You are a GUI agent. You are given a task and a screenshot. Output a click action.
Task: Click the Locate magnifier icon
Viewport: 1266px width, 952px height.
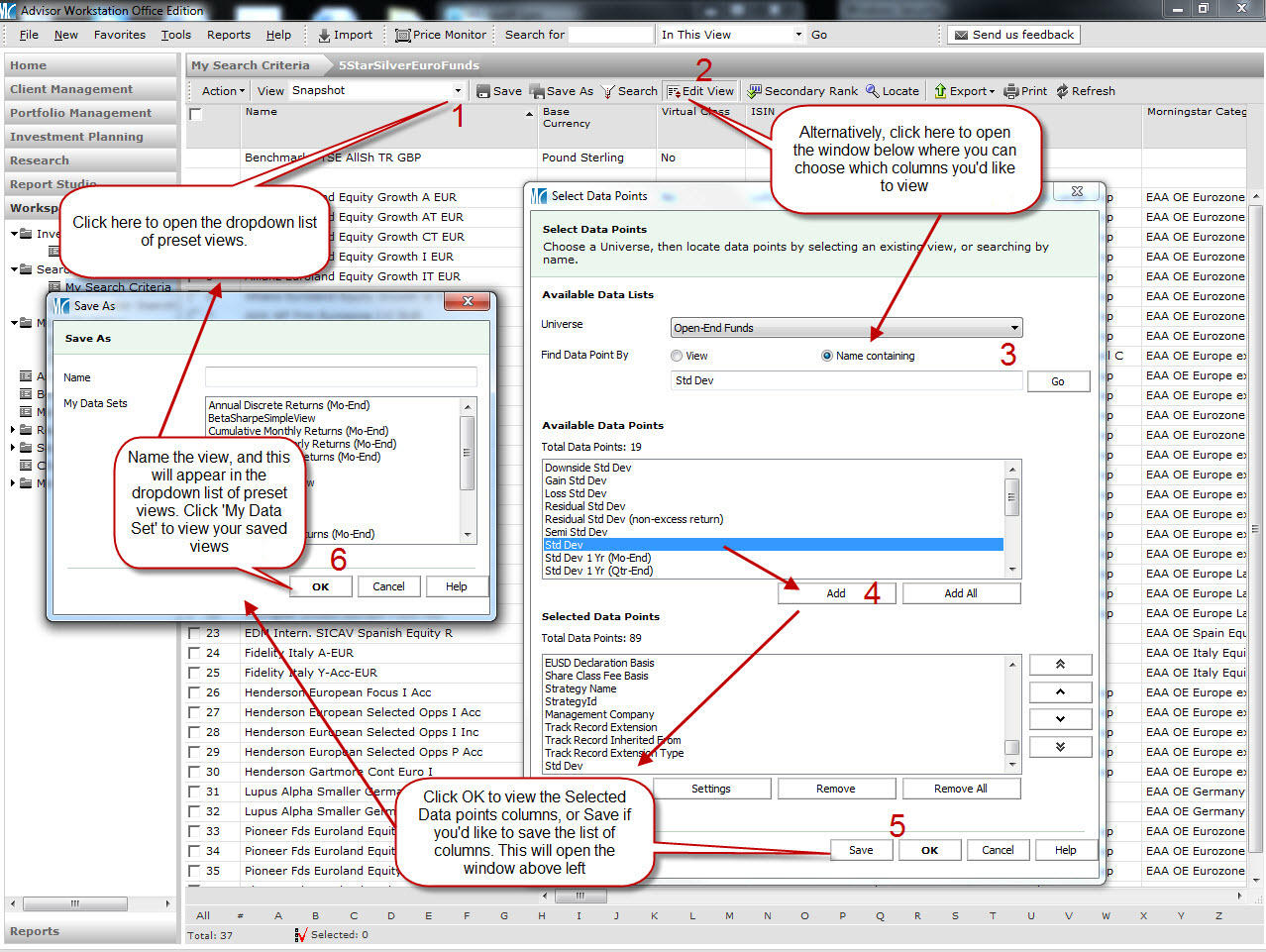point(873,91)
